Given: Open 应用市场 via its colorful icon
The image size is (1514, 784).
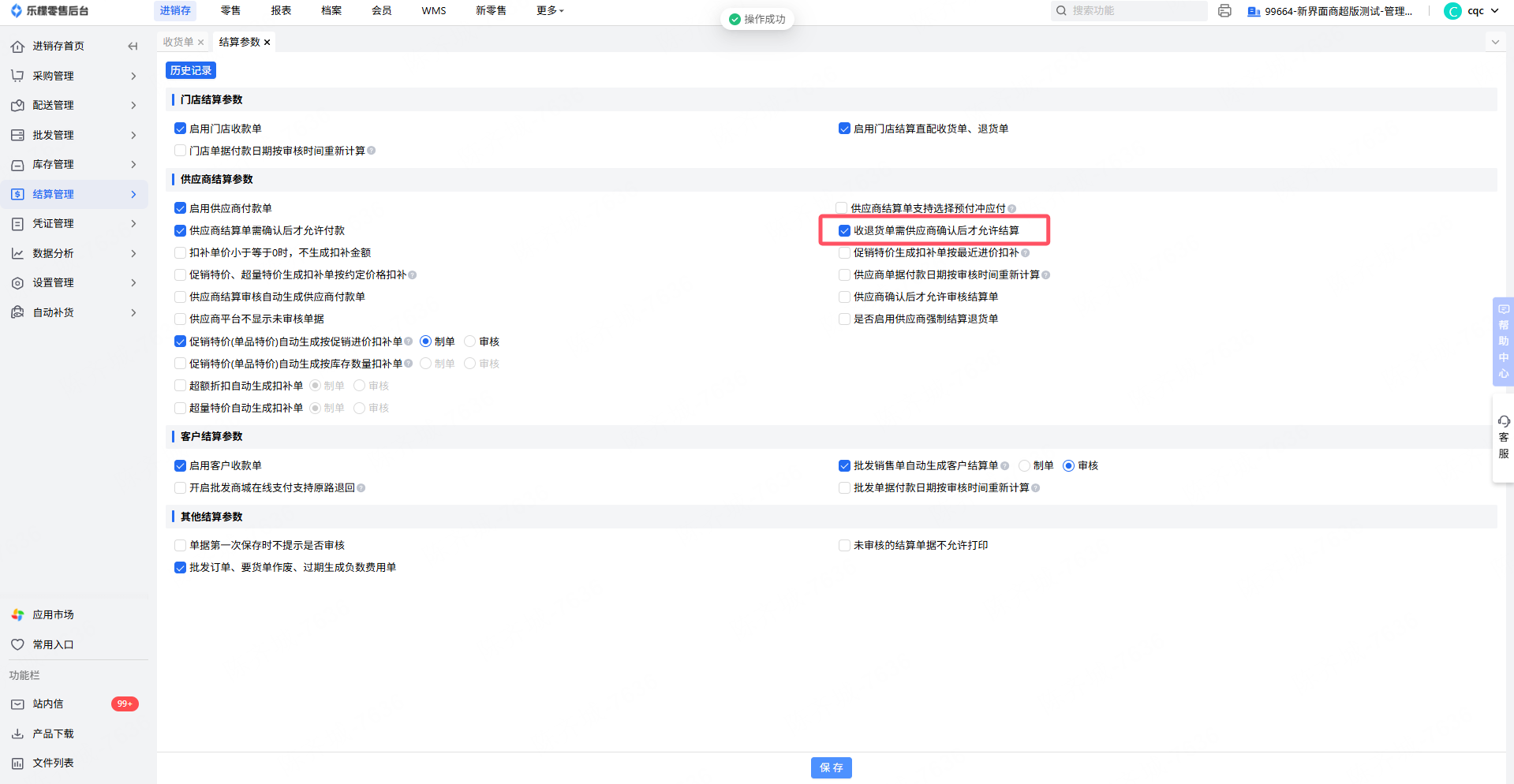Looking at the screenshot, I should (17, 615).
